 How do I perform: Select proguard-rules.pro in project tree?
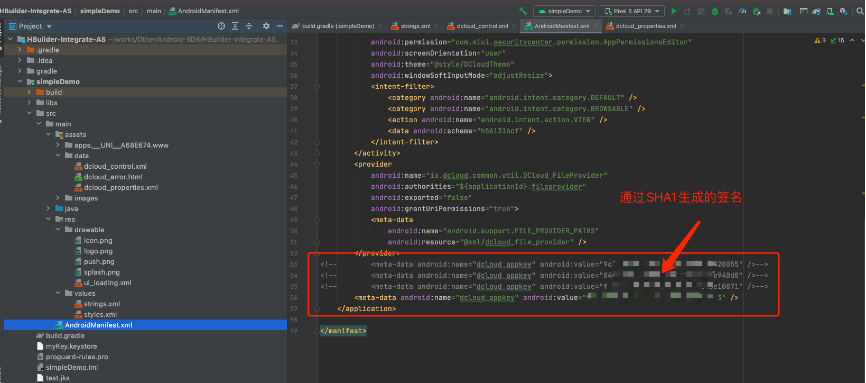(x=72, y=357)
